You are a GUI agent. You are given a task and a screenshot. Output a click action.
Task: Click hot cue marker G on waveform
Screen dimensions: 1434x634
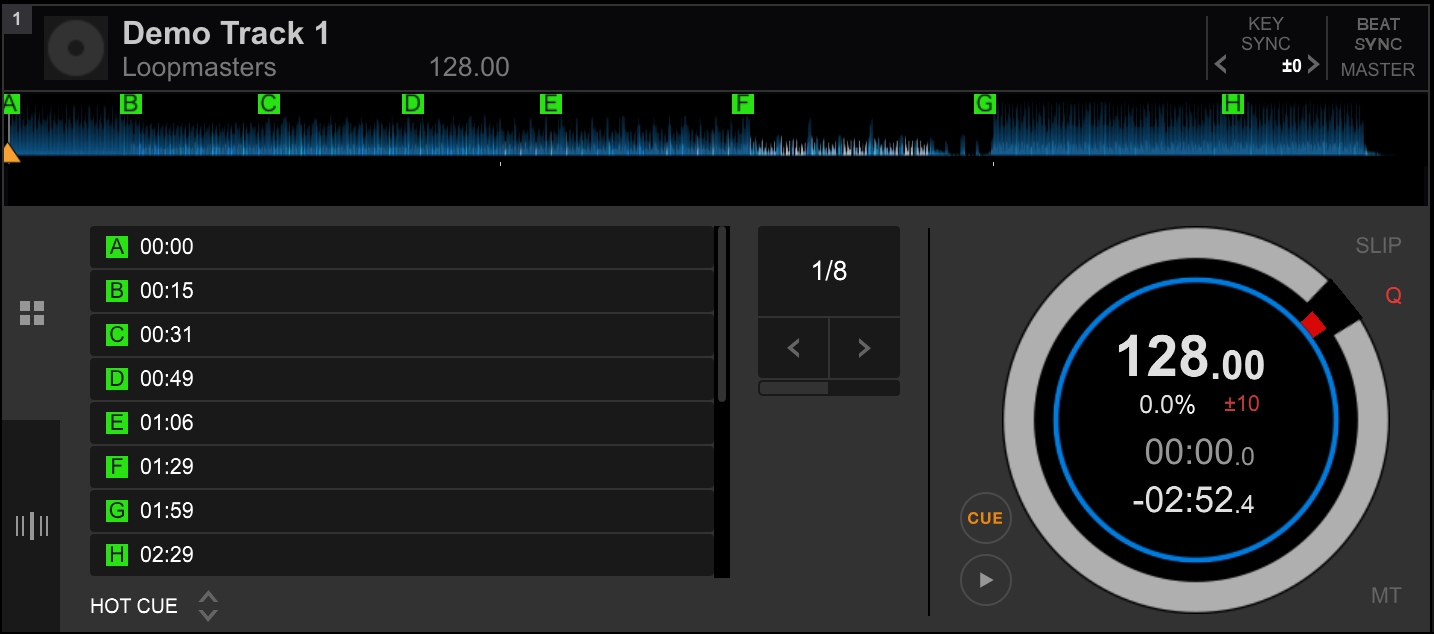tap(984, 104)
